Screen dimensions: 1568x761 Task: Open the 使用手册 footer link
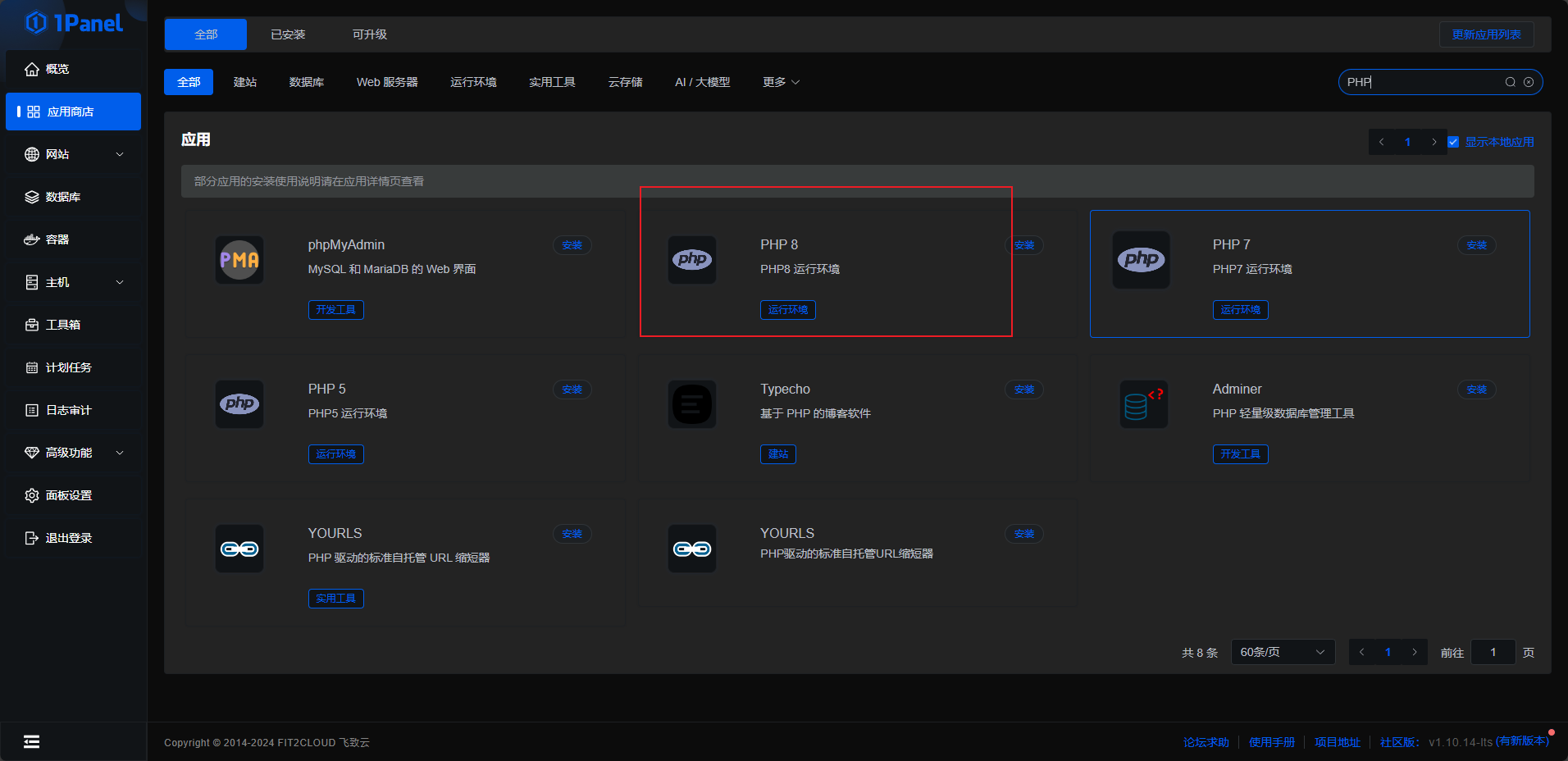[x=1272, y=742]
